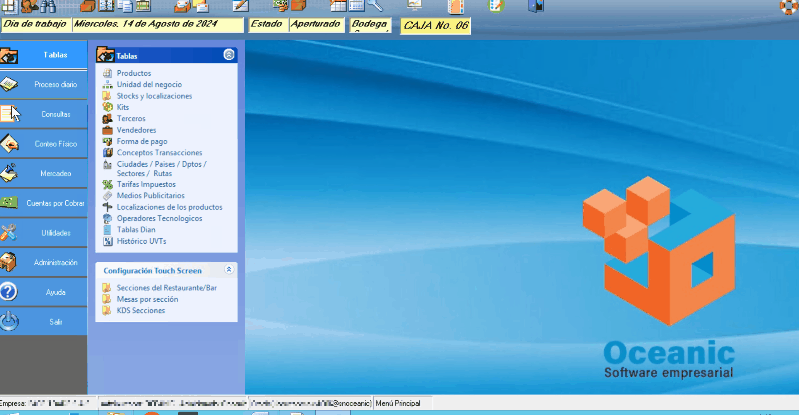Open the Forma de pago table
The height and width of the screenshot is (415, 799).
tap(141, 141)
